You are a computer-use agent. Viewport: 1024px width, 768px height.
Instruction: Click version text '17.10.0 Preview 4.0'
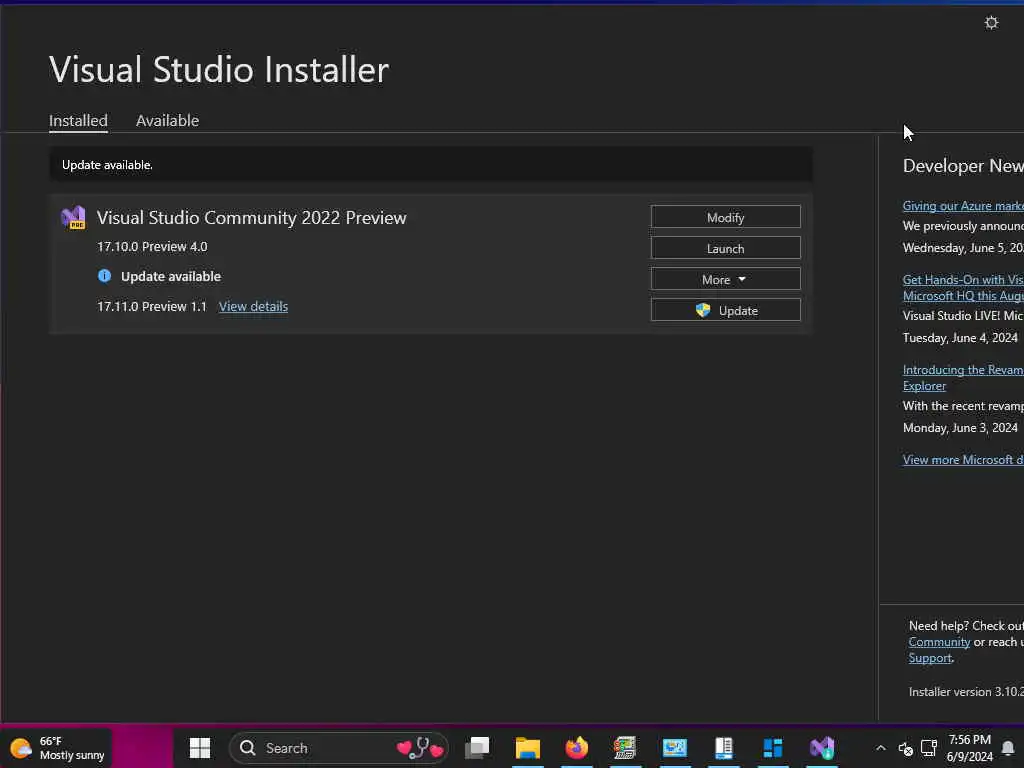coord(152,247)
